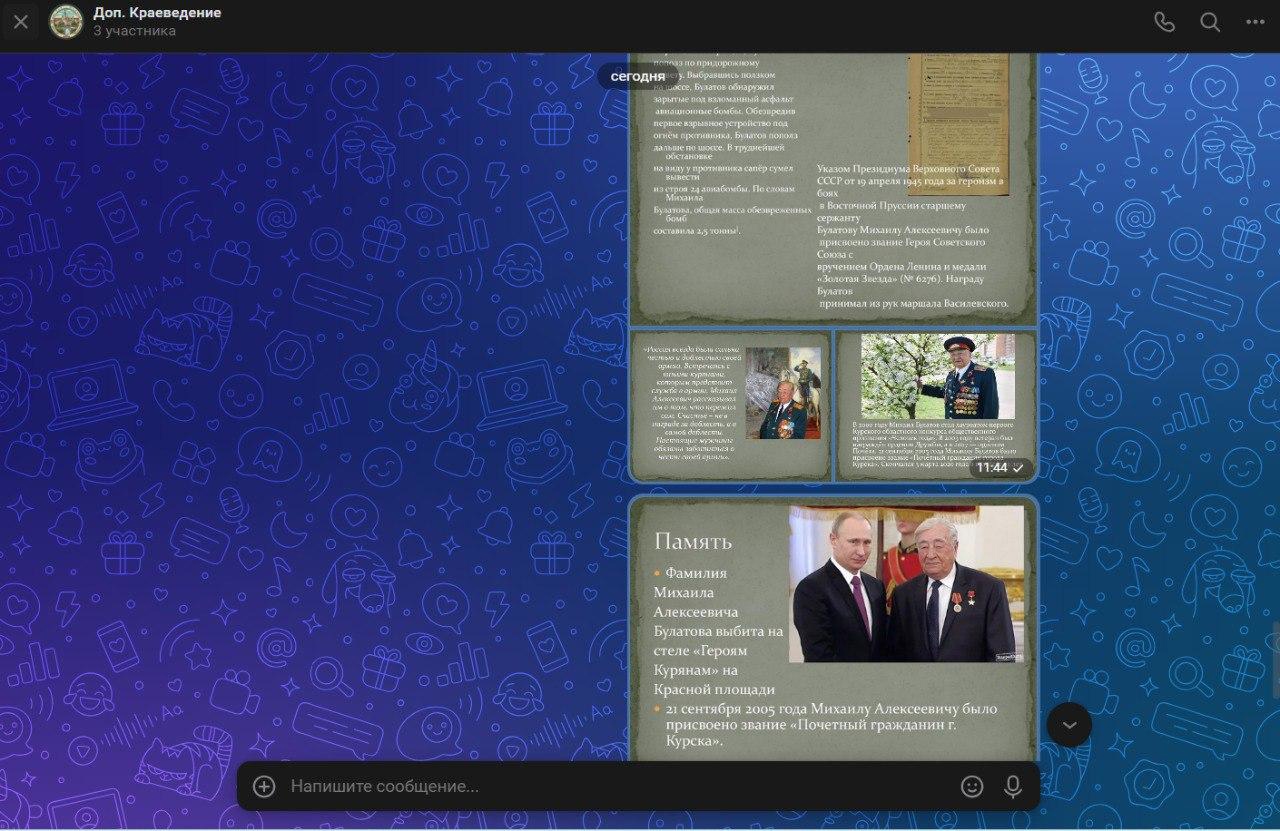Open the emoji picker smiley icon
This screenshot has width=1280, height=831.
click(x=972, y=786)
